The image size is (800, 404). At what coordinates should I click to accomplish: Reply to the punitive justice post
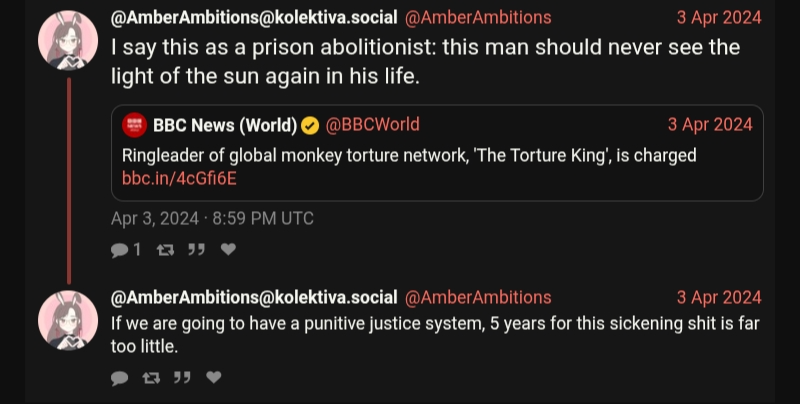120,378
